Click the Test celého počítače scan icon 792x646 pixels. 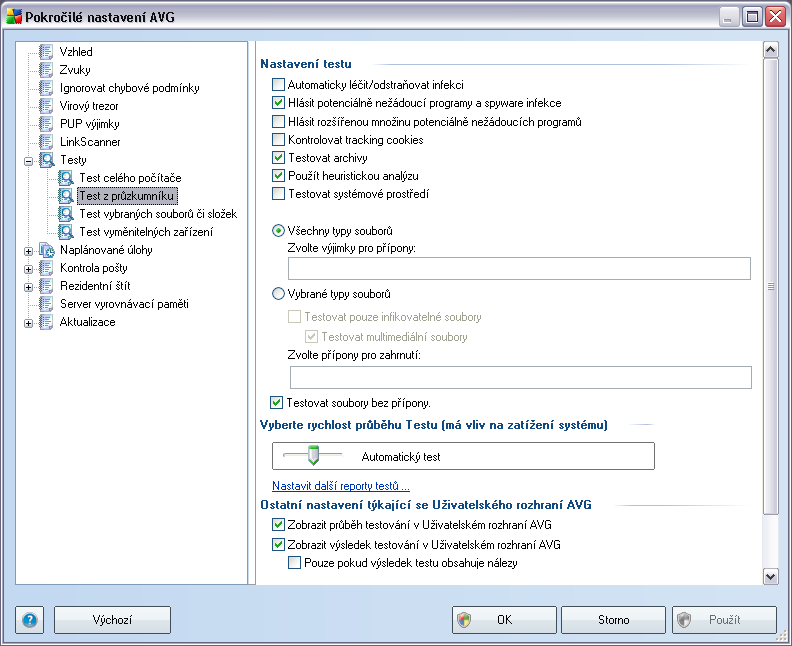pyautogui.click(x=66, y=178)
